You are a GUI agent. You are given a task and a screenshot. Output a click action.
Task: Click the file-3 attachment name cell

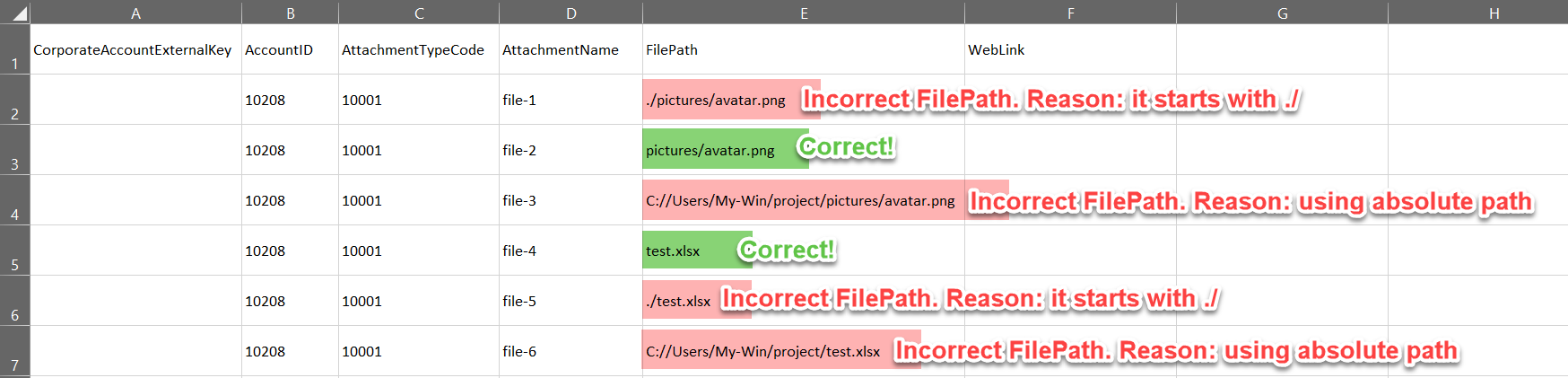(571, 200)
